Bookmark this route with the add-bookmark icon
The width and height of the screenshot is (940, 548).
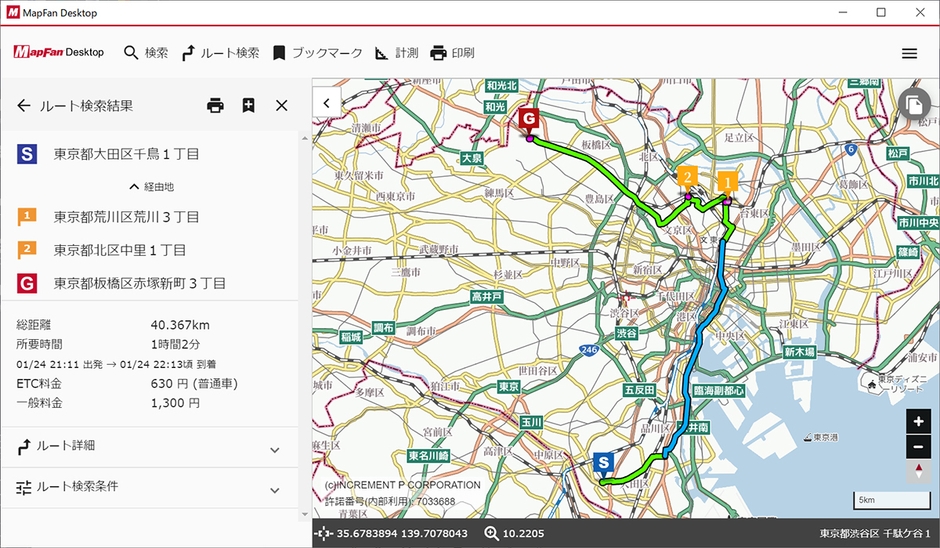248,105
